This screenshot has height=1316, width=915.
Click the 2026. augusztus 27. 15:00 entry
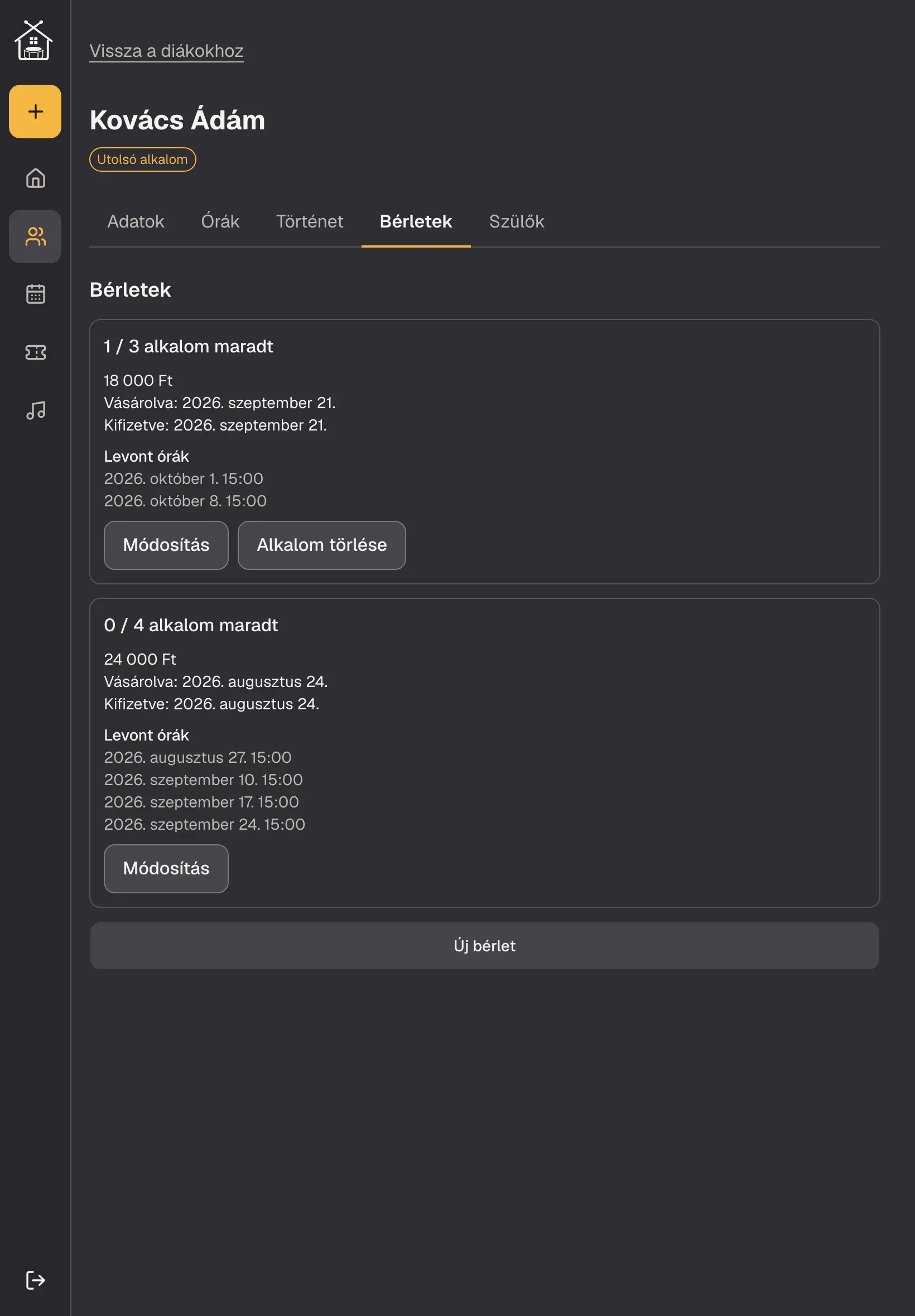(198, 757)
